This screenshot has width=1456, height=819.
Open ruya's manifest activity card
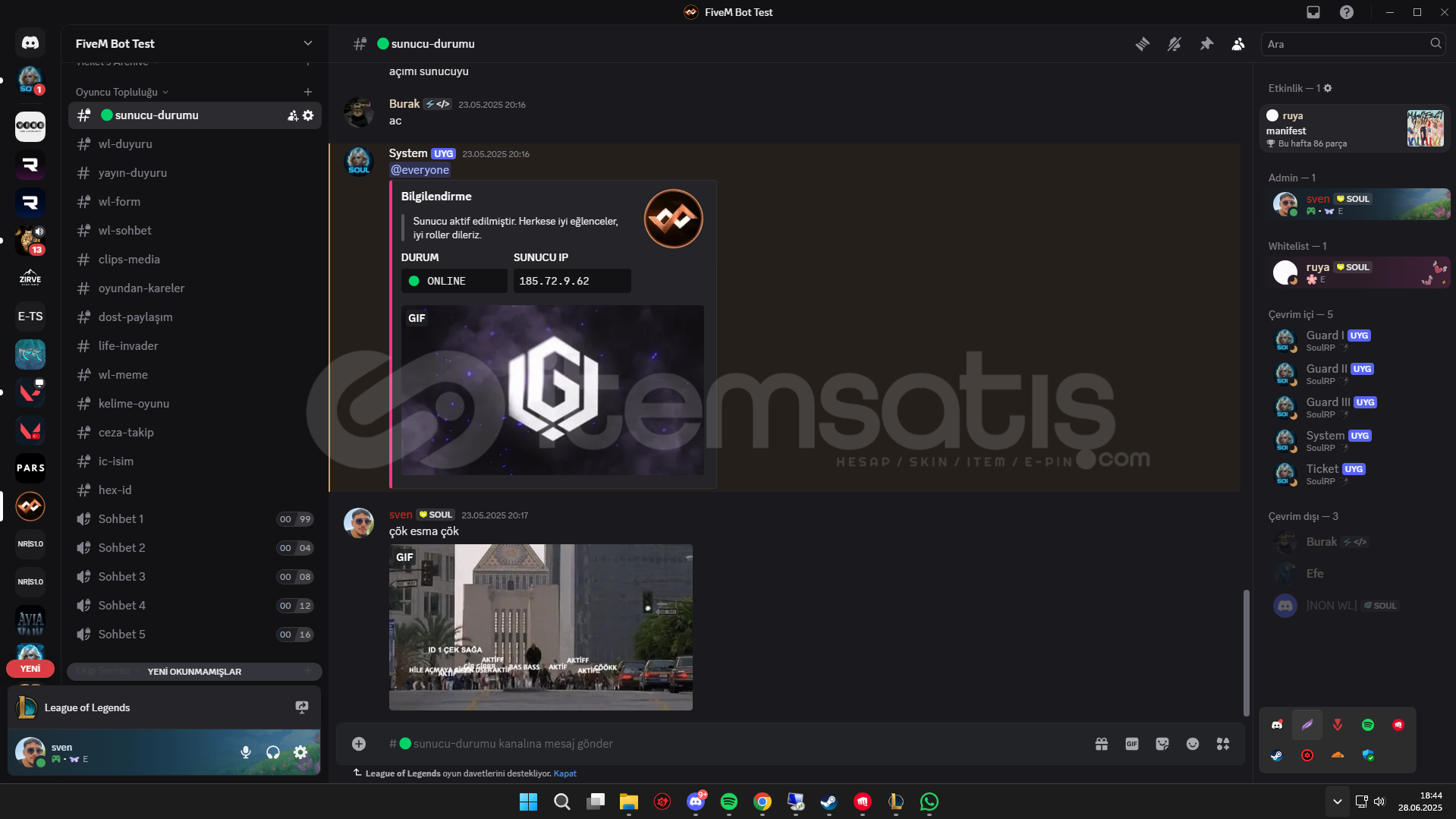[x=1355, y=128]
